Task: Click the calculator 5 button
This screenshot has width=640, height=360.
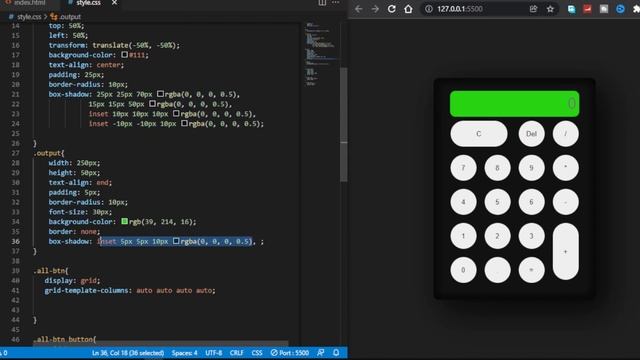Action: pos(497,202)
